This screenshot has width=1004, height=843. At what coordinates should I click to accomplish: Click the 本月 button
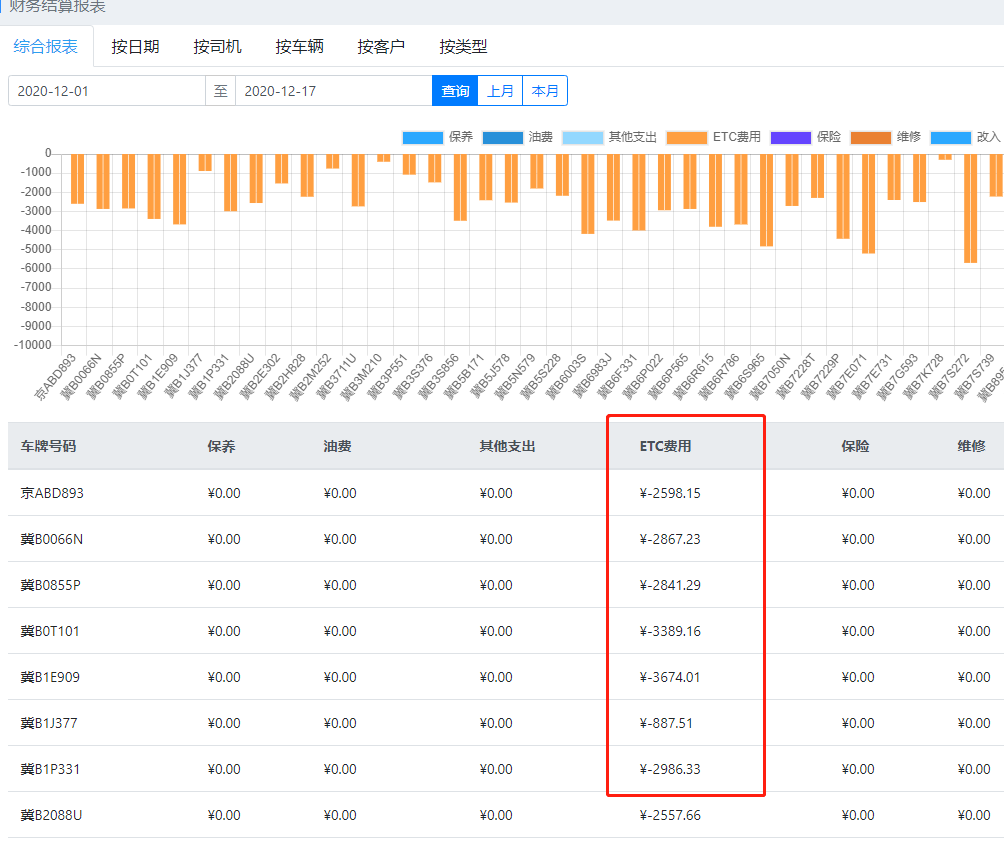click(x=545, y=91)
